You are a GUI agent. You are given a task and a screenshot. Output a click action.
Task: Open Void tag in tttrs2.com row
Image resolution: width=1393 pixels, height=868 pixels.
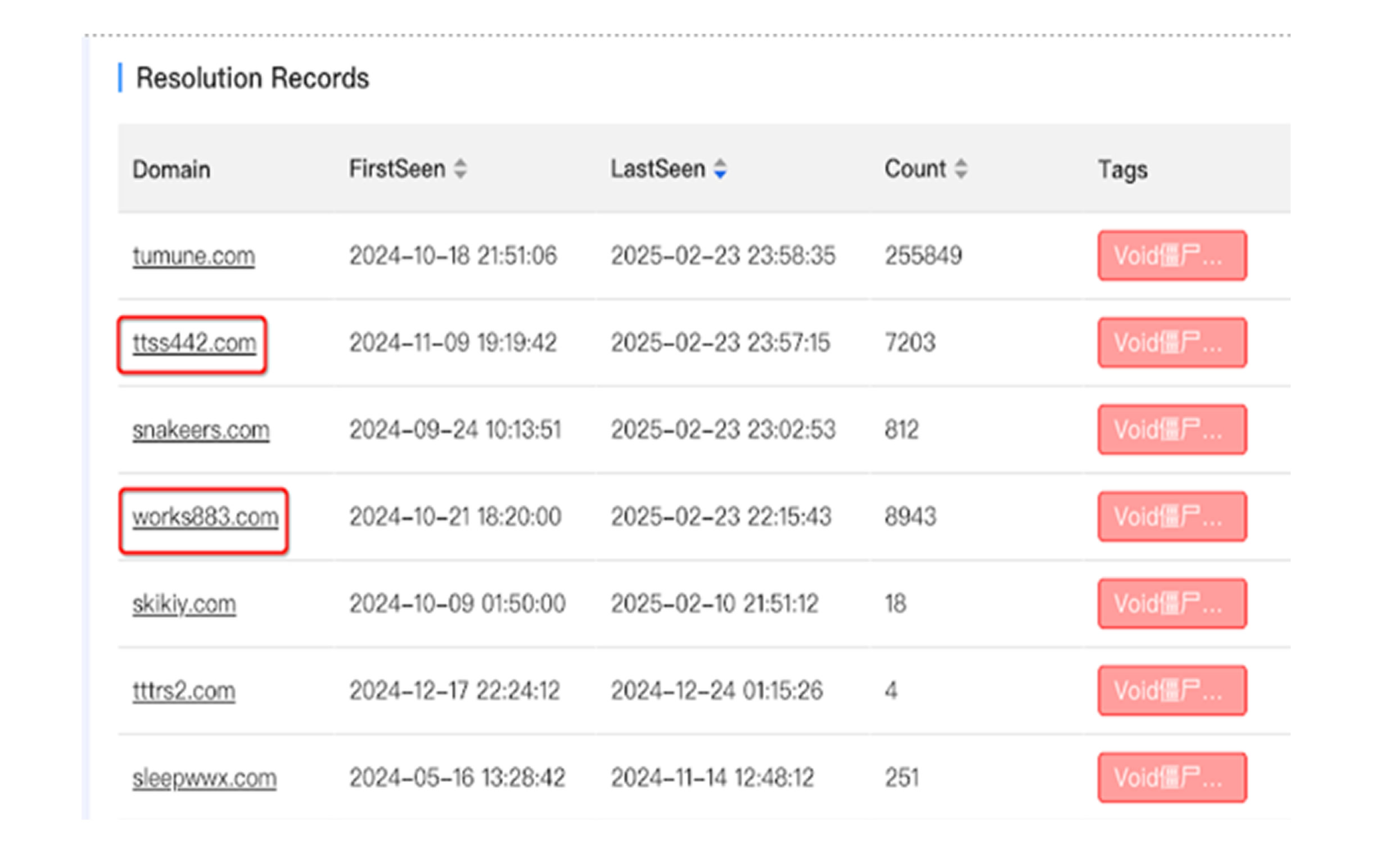click(x=1171, y=690)
